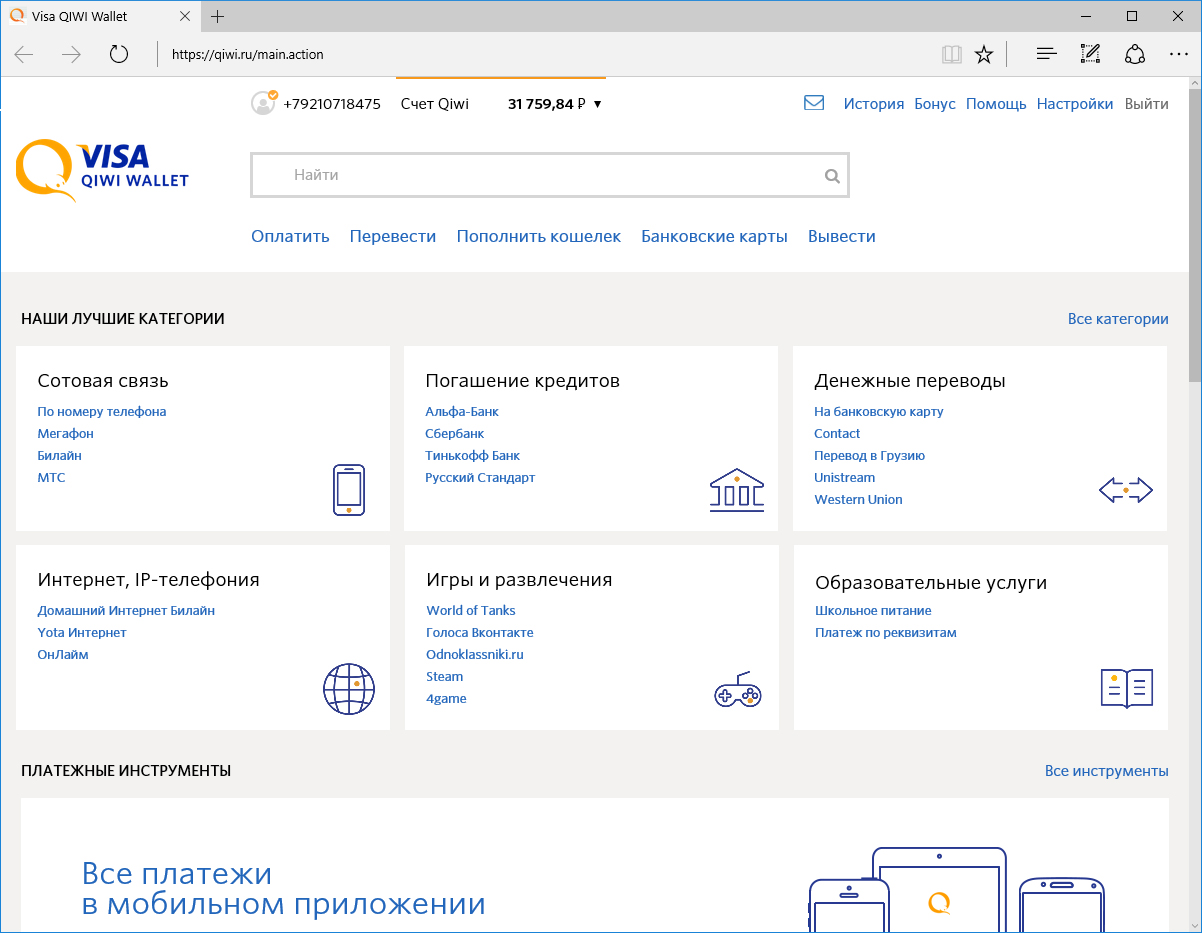The width and height of the screenshot is (1202, 933).
Task: Click the bank building icon in Погашение кредитов
Action: tap(737, 490)
